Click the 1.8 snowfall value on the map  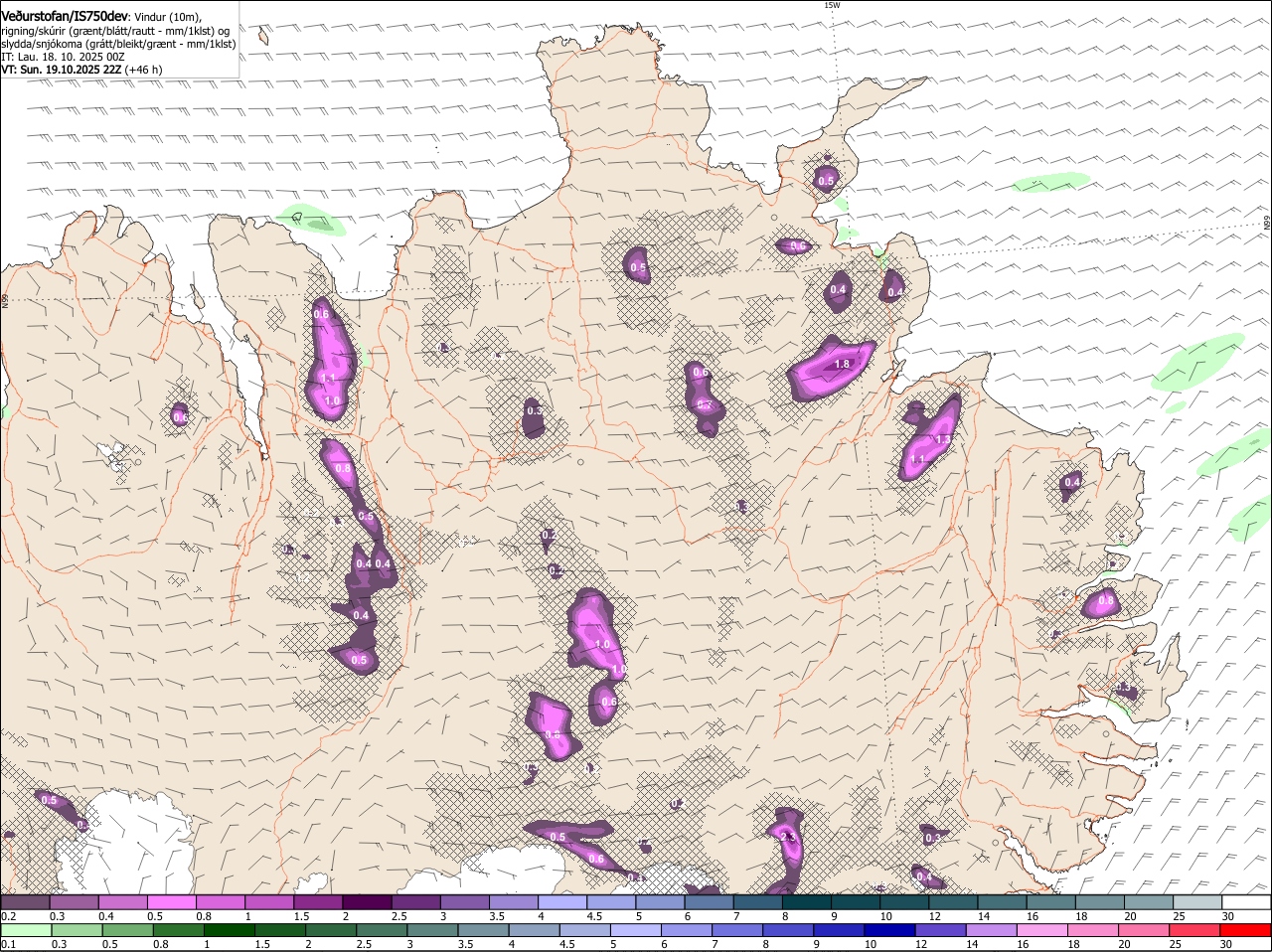pyautogui.click(x=843, y=365)
